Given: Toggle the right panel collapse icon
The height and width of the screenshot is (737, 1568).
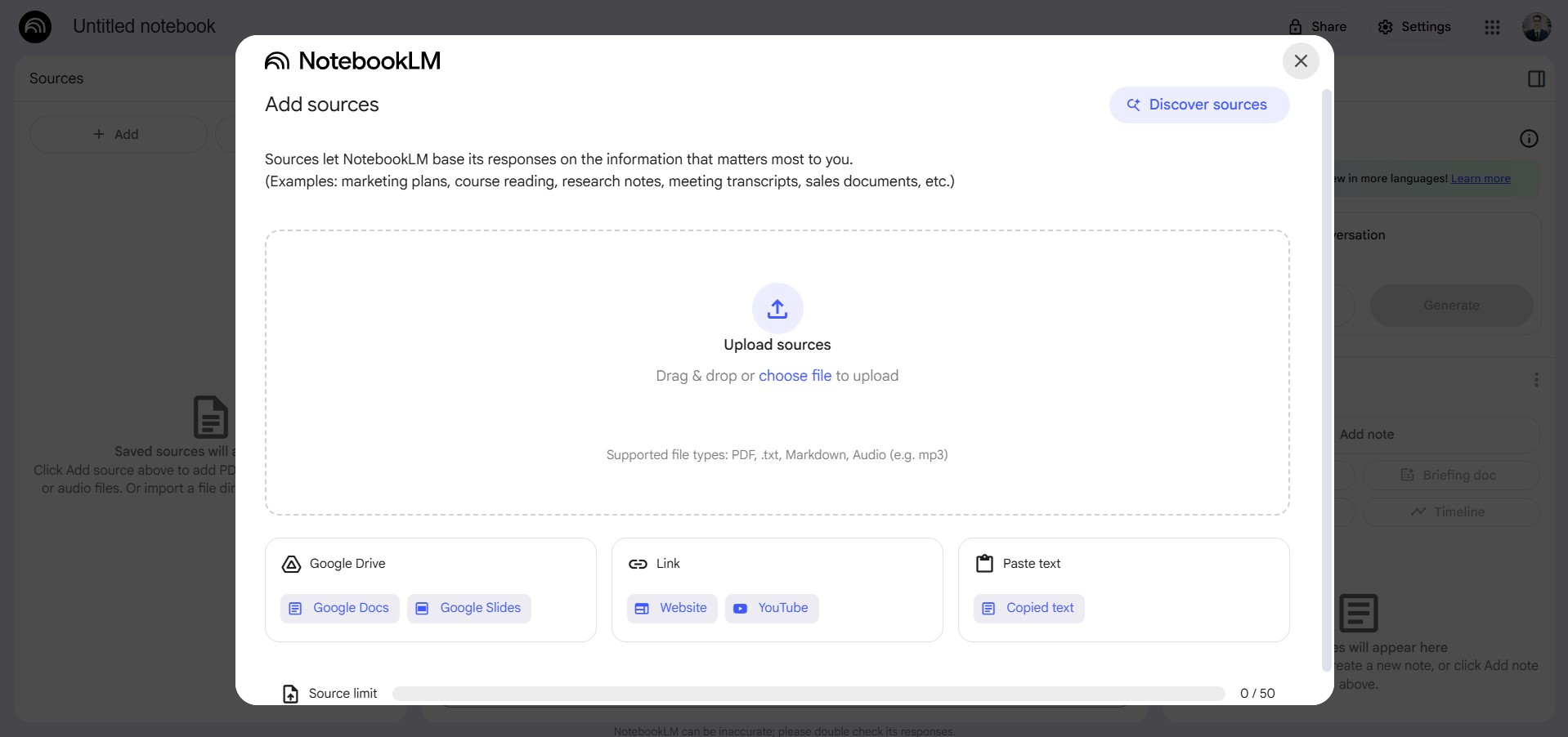Looking at the screenshot, I should pos(1536,78).
